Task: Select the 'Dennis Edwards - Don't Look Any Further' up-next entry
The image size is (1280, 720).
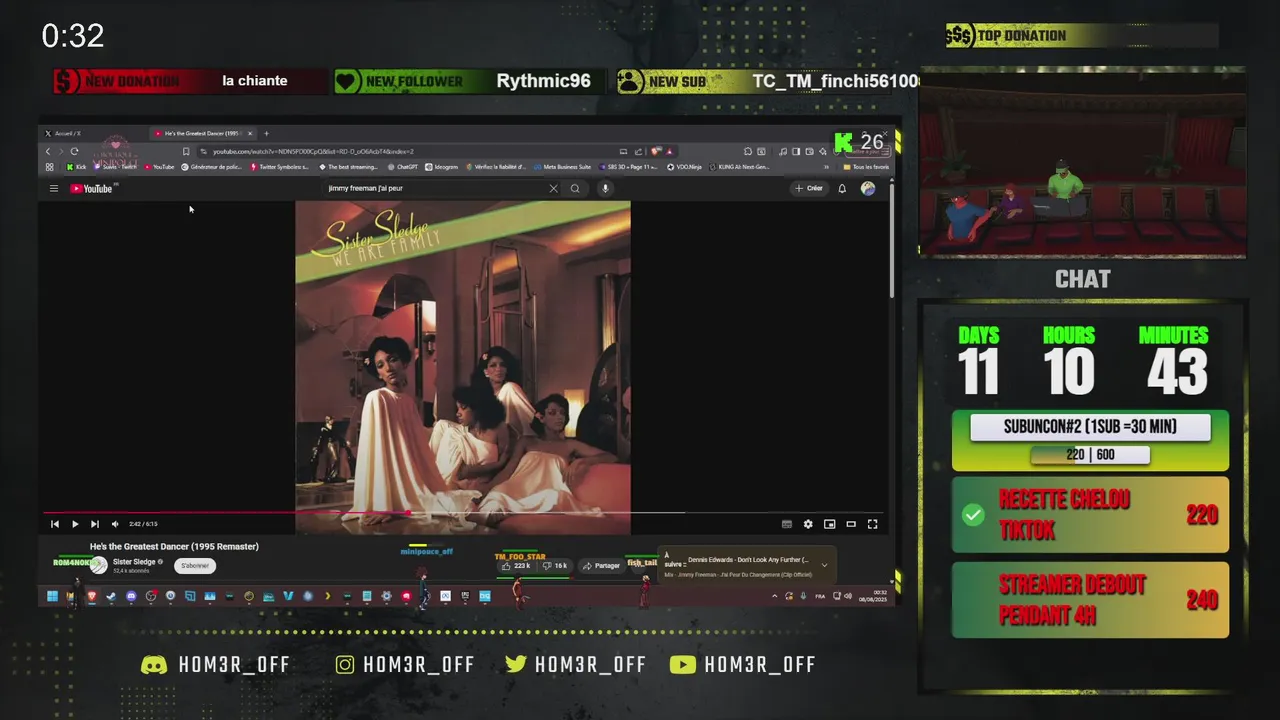Action: (x=748, y=560)
